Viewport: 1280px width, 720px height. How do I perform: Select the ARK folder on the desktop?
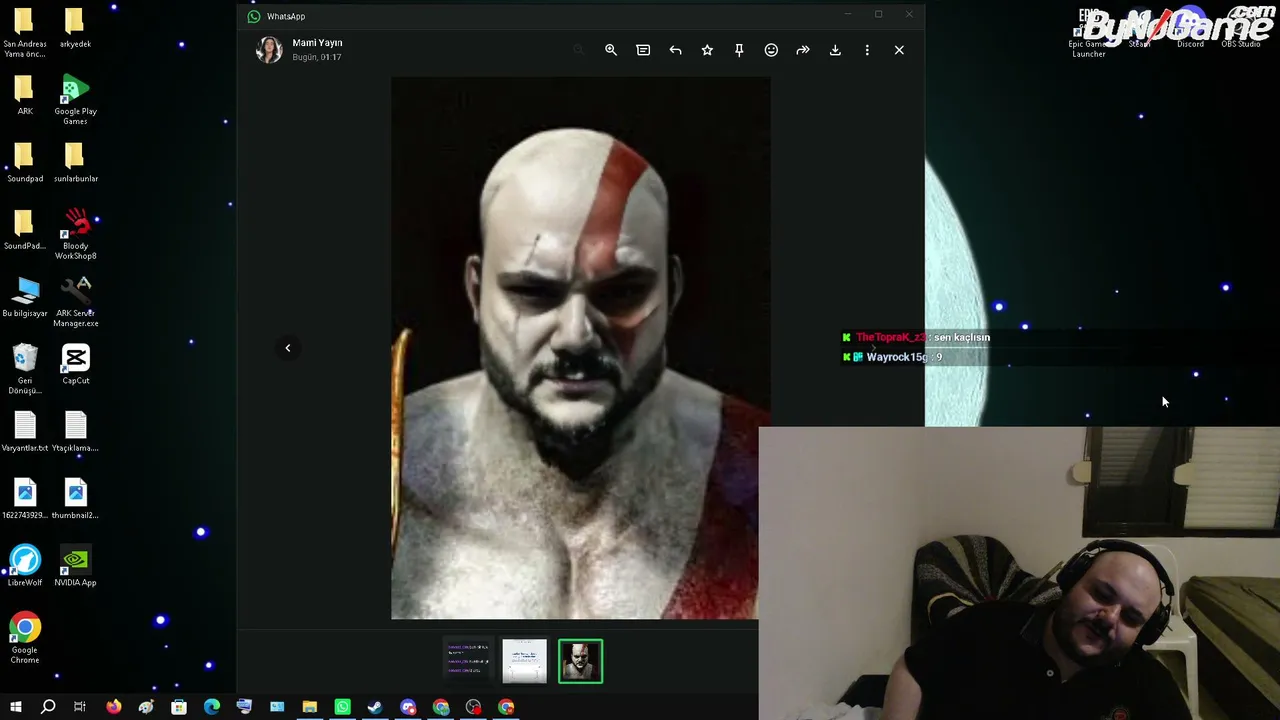[24, 96]
